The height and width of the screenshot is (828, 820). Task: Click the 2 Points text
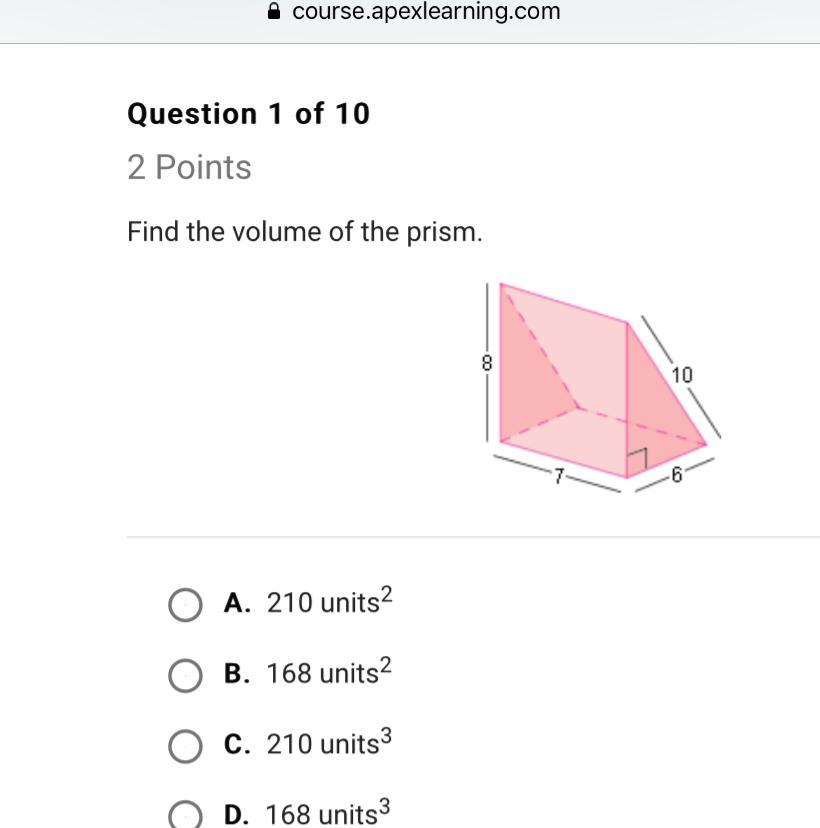click(x=189, y=167)
